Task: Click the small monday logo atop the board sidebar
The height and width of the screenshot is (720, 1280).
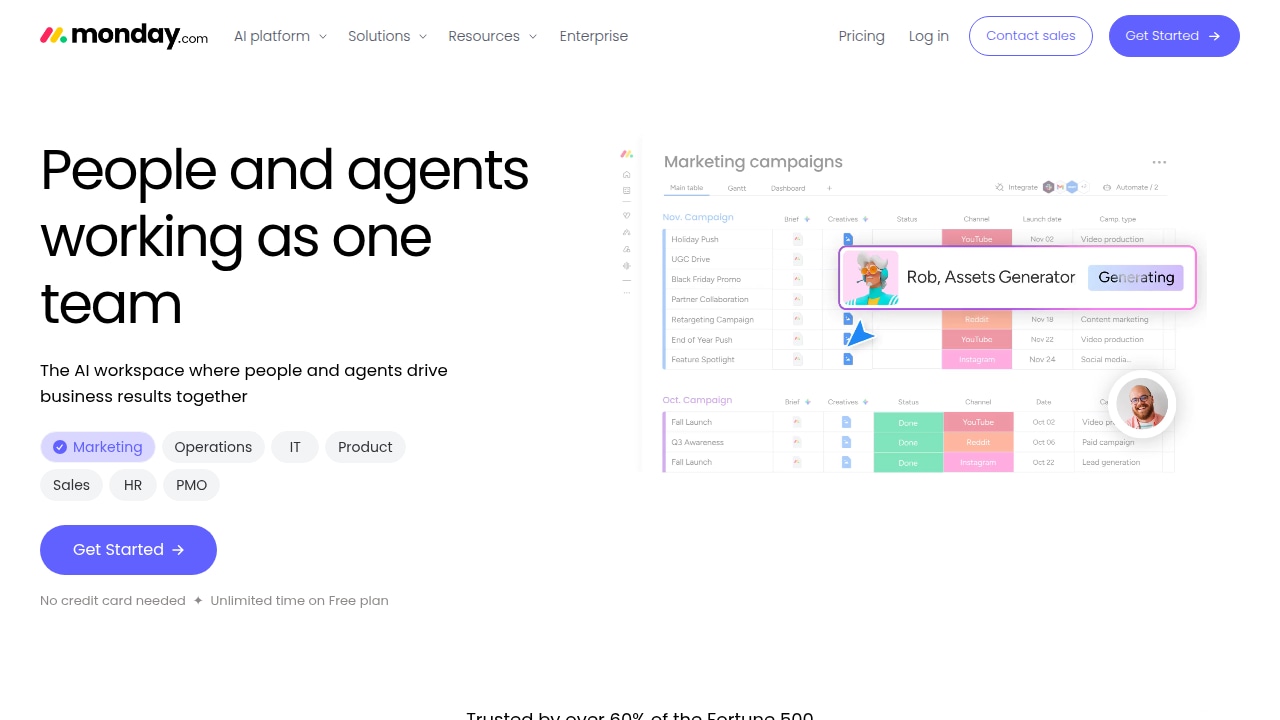Action: coord(627,154)
